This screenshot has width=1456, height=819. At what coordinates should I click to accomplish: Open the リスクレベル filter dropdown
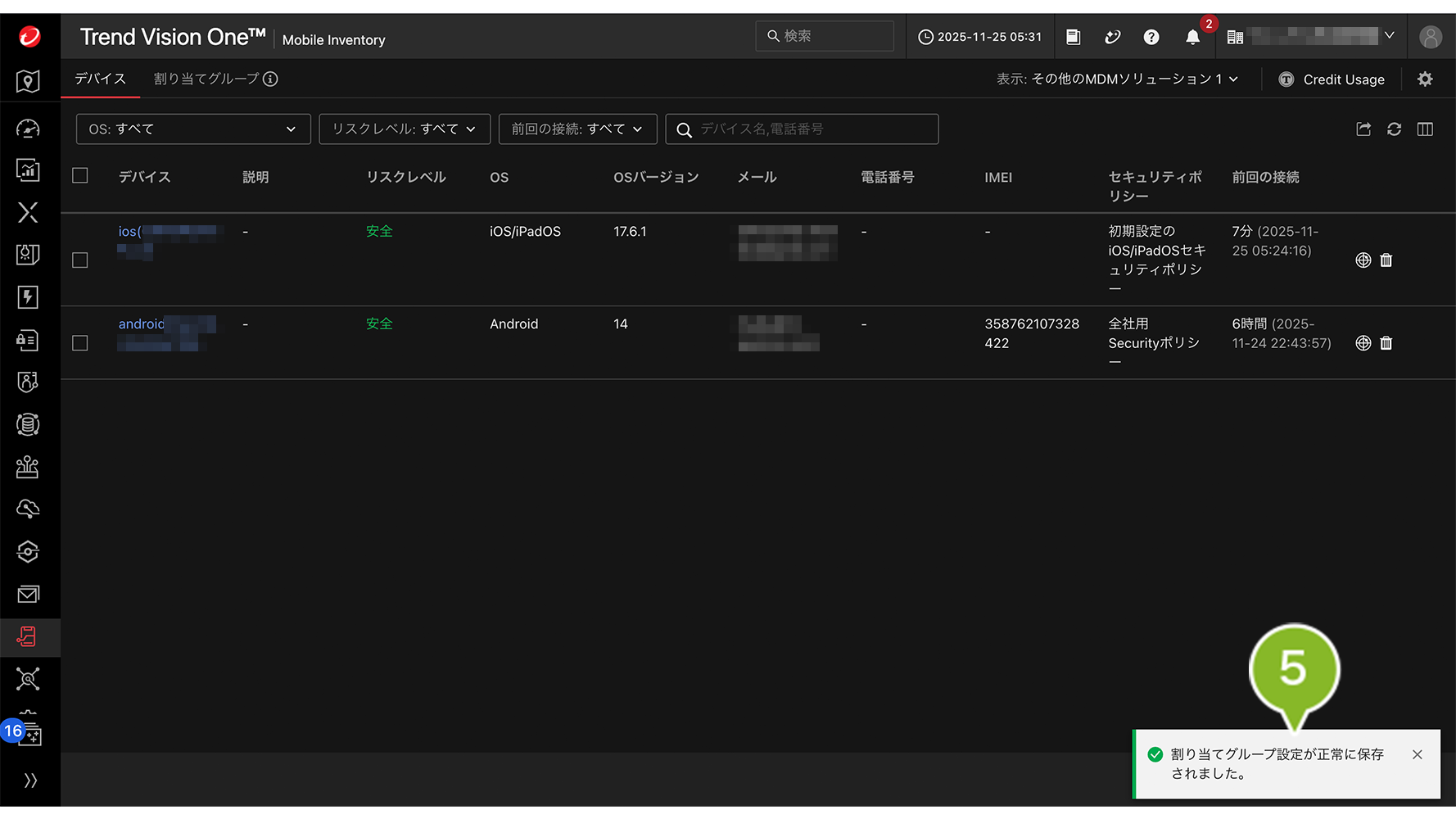pyautogui.click(x=405, y=129)
